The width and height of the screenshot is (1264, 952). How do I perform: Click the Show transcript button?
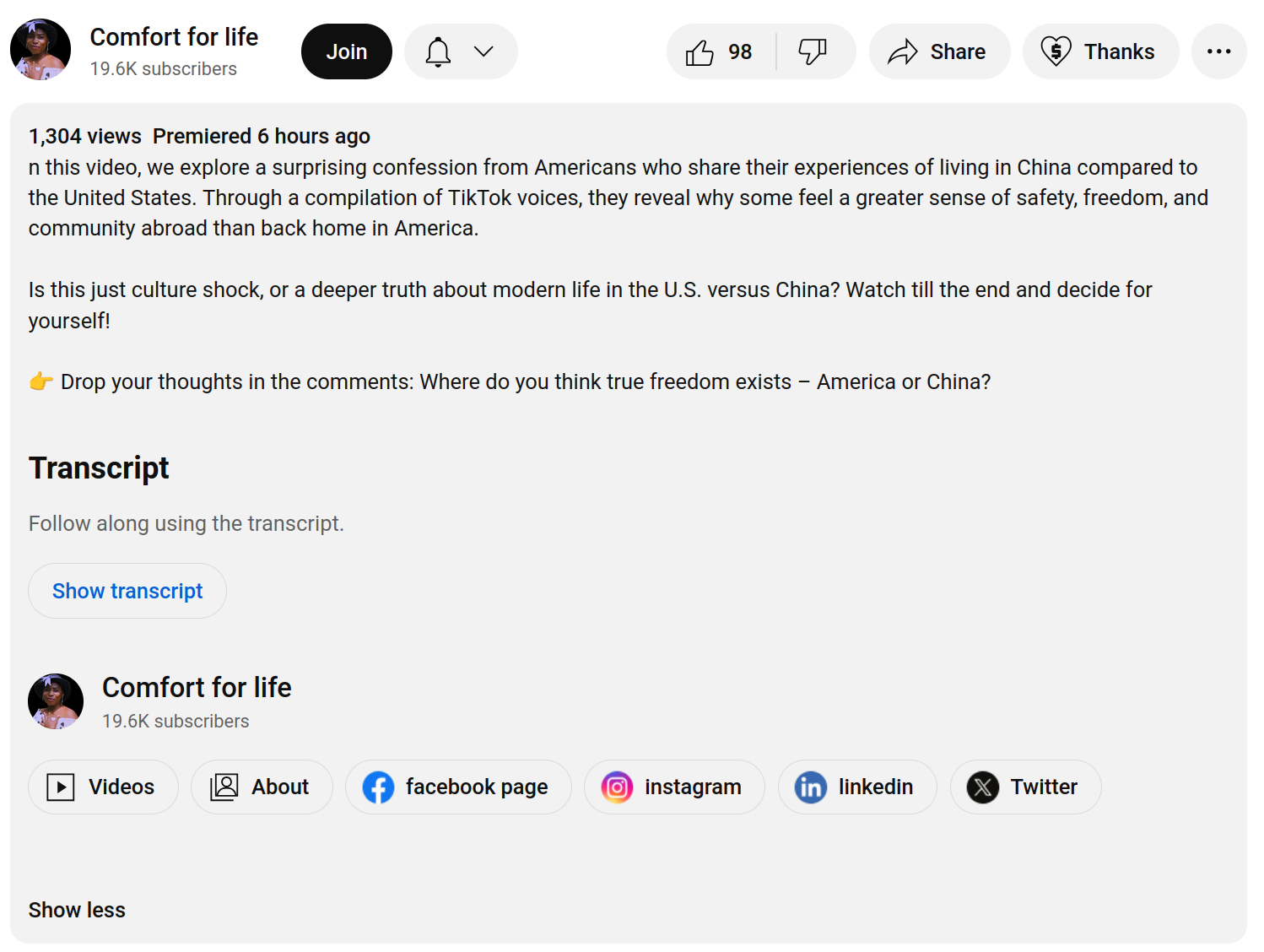coord(127,592)
